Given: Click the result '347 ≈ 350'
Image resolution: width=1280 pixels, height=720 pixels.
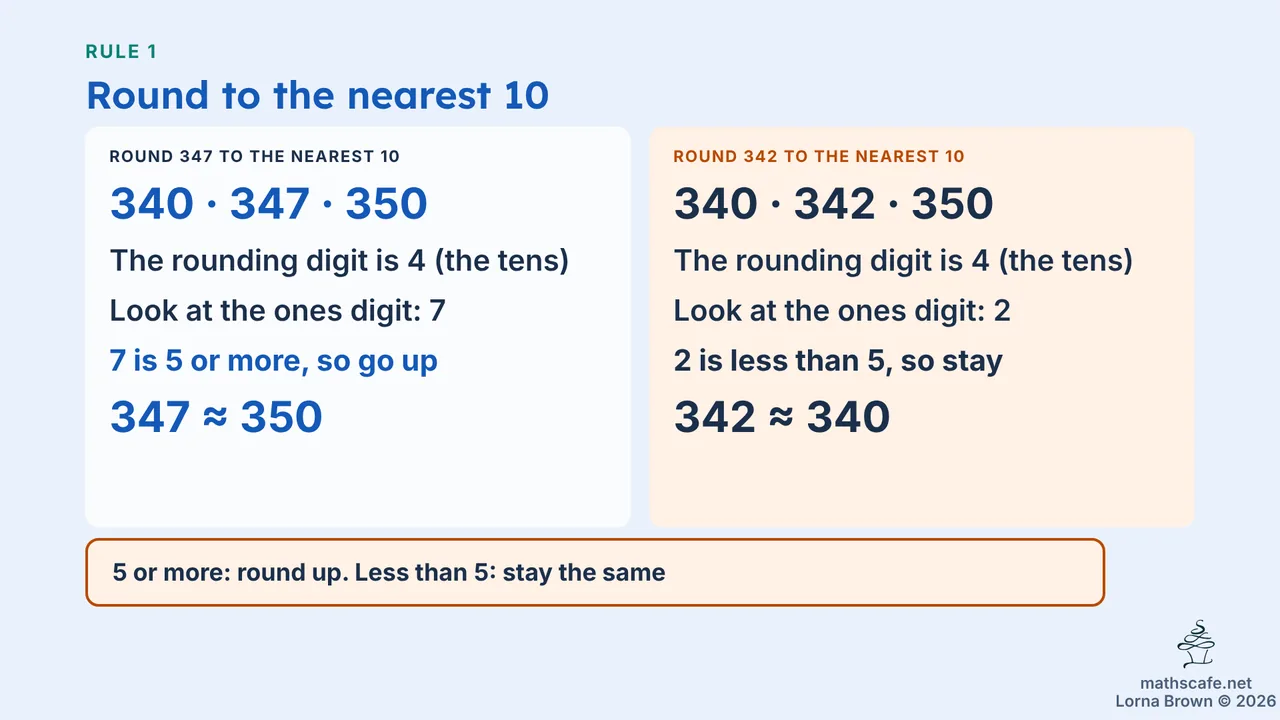Looking at the screenshot, I should (216, 417).
